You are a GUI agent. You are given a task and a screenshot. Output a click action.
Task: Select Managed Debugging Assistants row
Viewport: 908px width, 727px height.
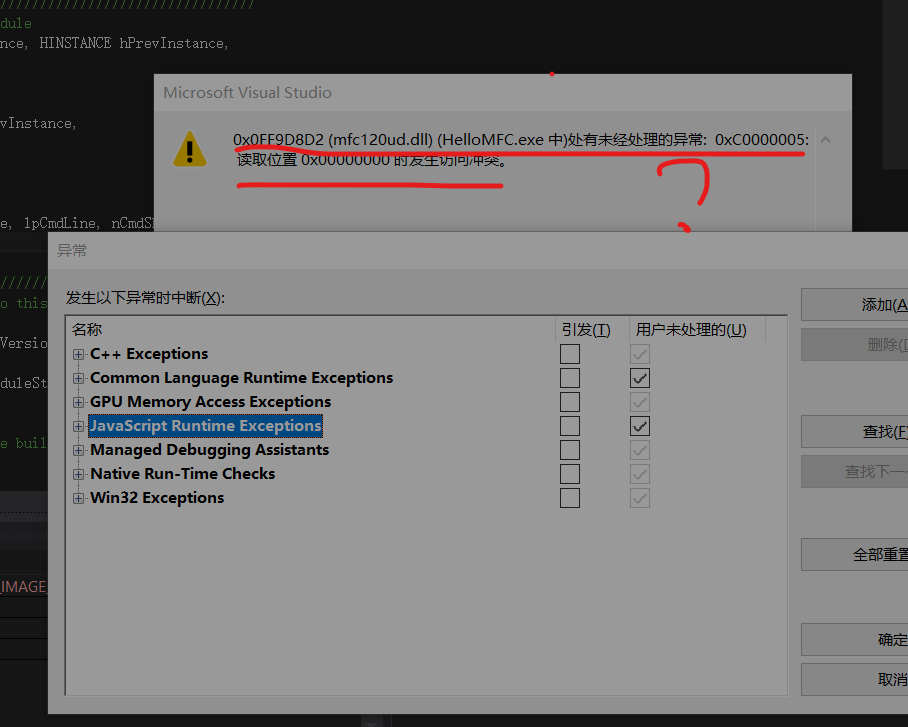coord(209,450)
